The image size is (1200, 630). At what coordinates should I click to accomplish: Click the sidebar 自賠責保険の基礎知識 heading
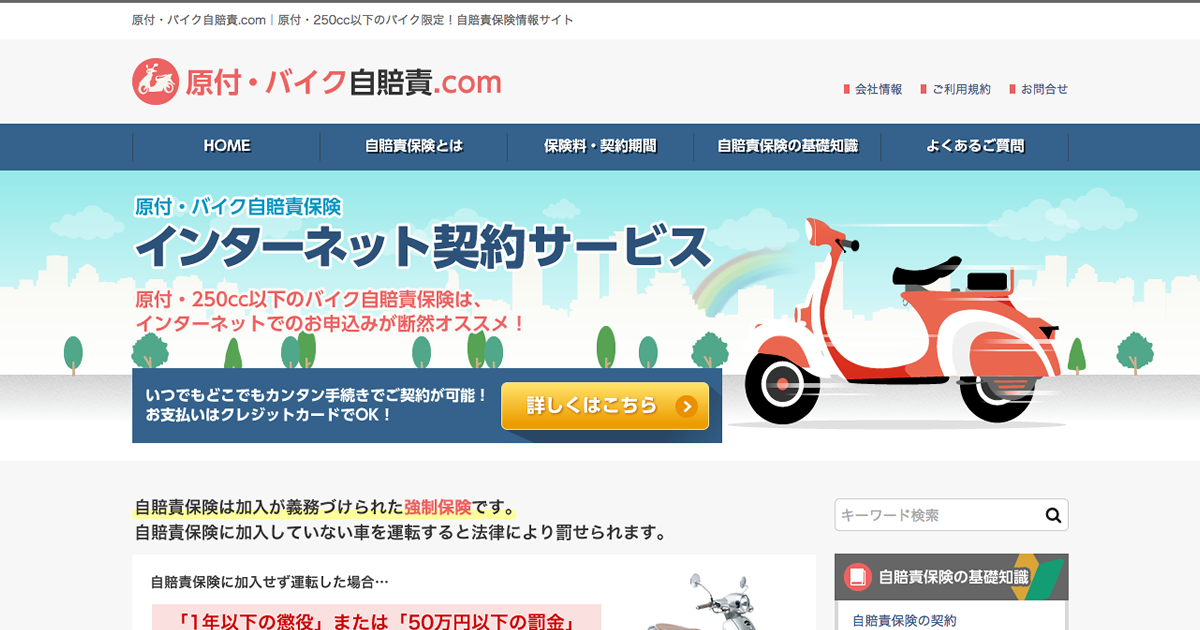click(x=953, y=577)
